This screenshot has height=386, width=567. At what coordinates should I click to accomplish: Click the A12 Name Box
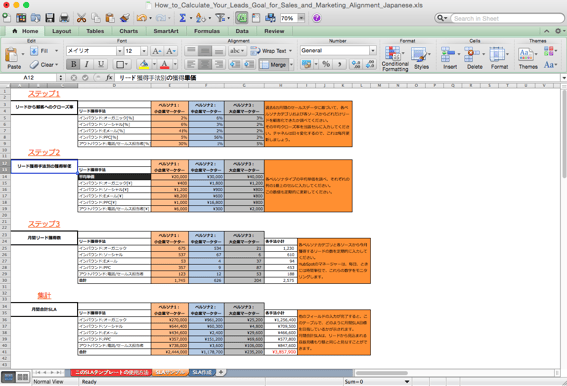coord(29,78)
